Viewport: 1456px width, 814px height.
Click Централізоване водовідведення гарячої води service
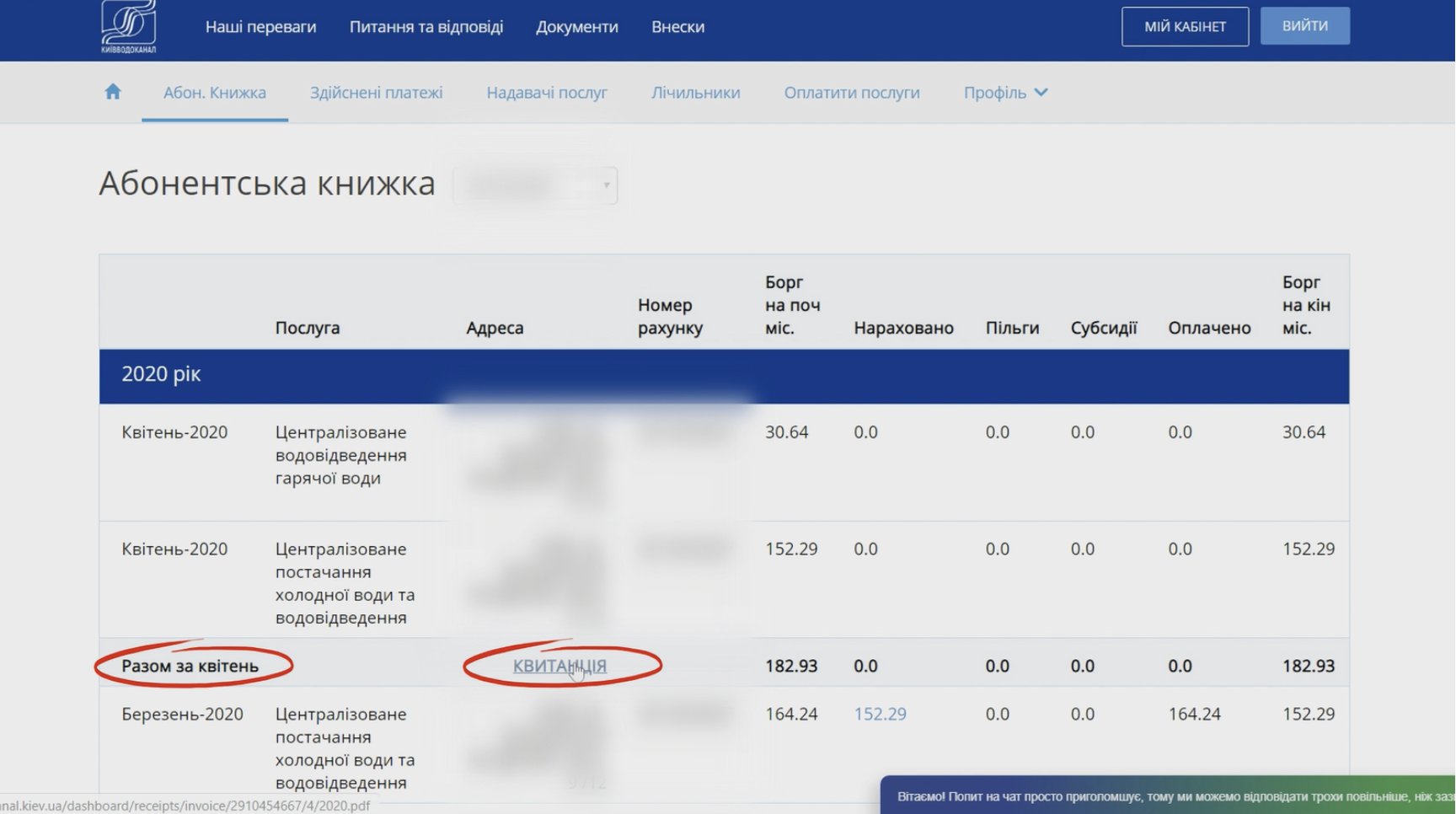(x=341, y=455)
